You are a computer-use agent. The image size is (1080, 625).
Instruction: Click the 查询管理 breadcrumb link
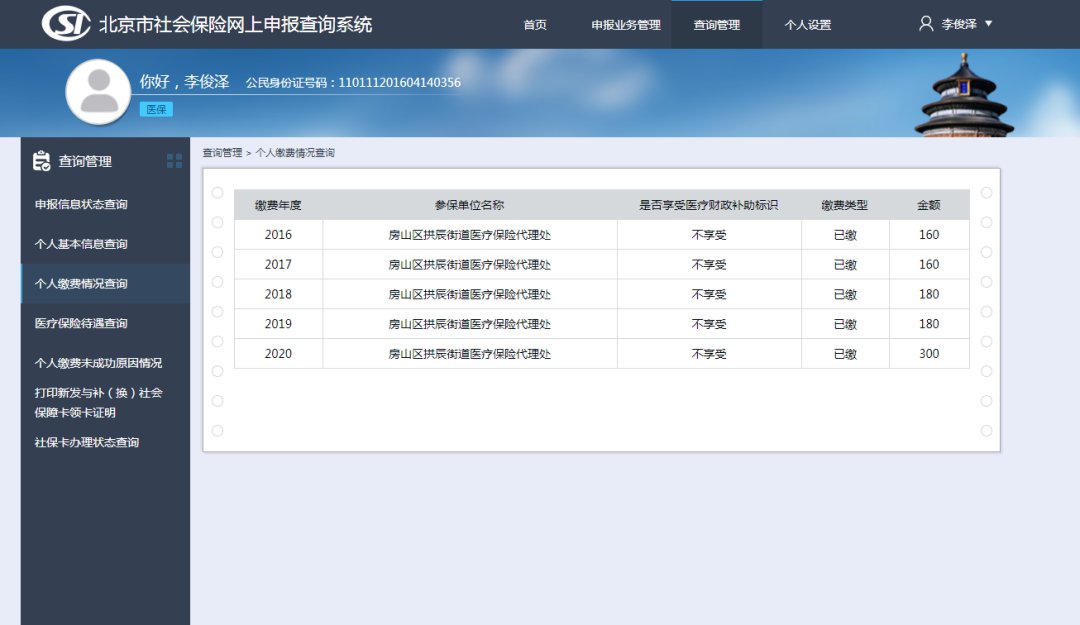(222, 153)
